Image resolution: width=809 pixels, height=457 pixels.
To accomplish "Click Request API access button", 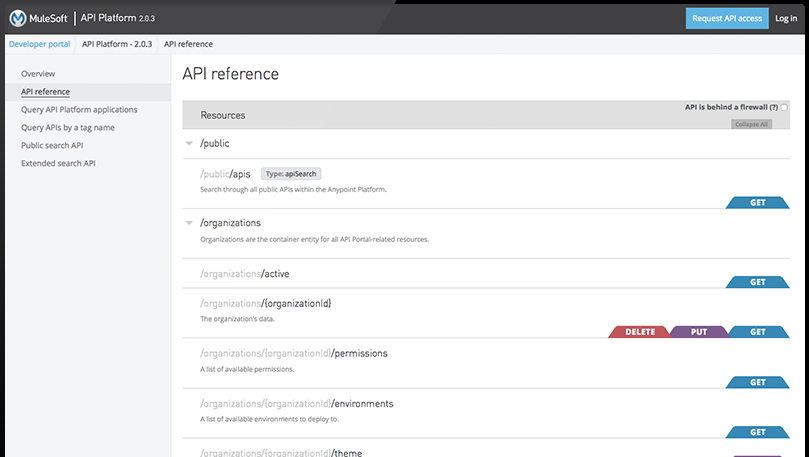I will [727, 18].
